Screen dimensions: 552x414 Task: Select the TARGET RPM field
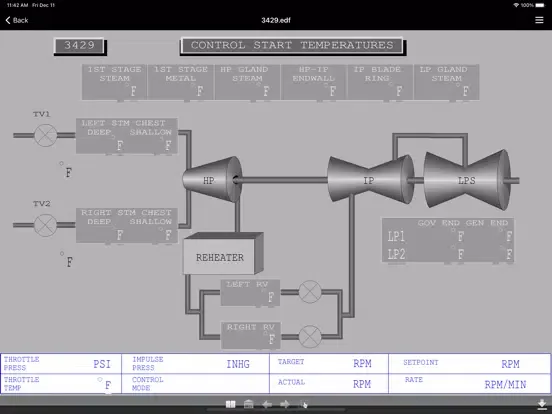[329, 364]
